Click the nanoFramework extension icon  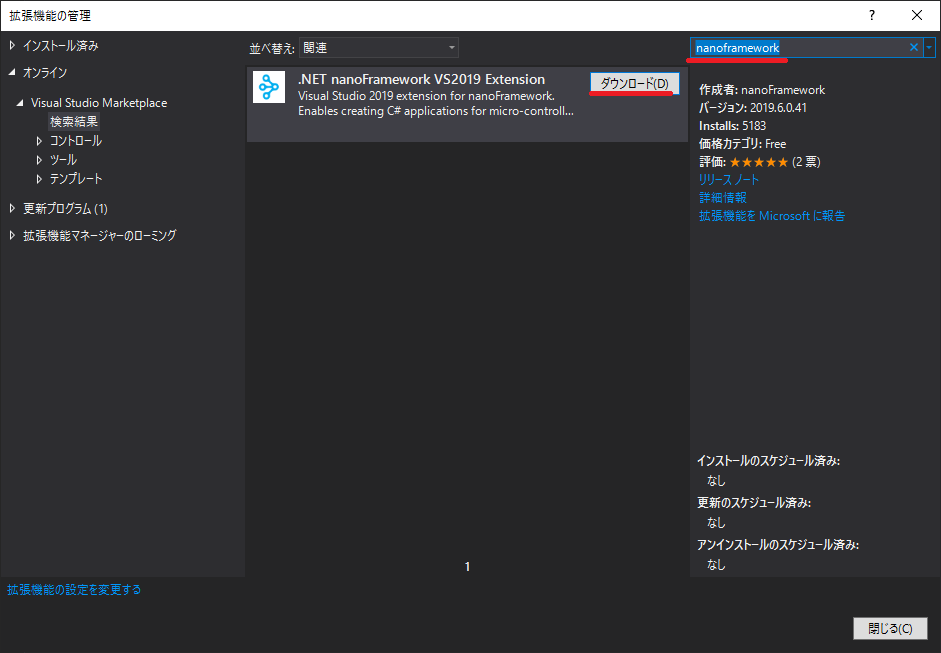coord(269,88)
